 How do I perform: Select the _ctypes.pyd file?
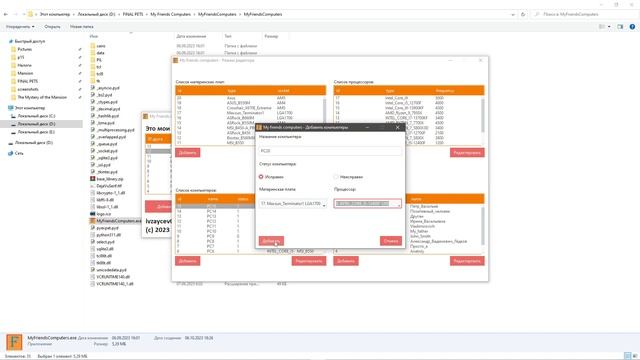(x=107, y=102)
